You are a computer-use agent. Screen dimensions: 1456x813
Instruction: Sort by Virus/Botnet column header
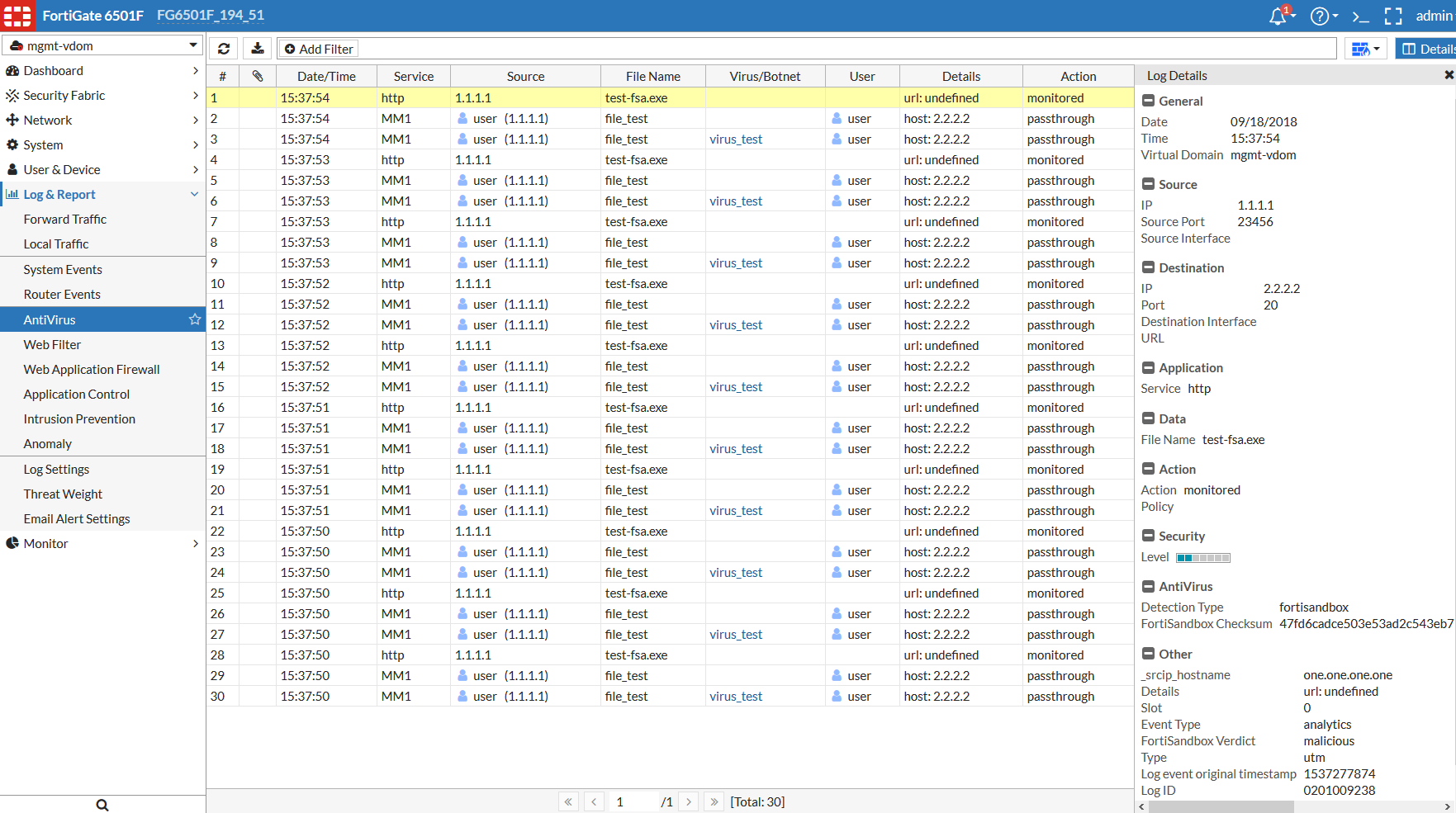pyautogui.click(x=765, y=76)
